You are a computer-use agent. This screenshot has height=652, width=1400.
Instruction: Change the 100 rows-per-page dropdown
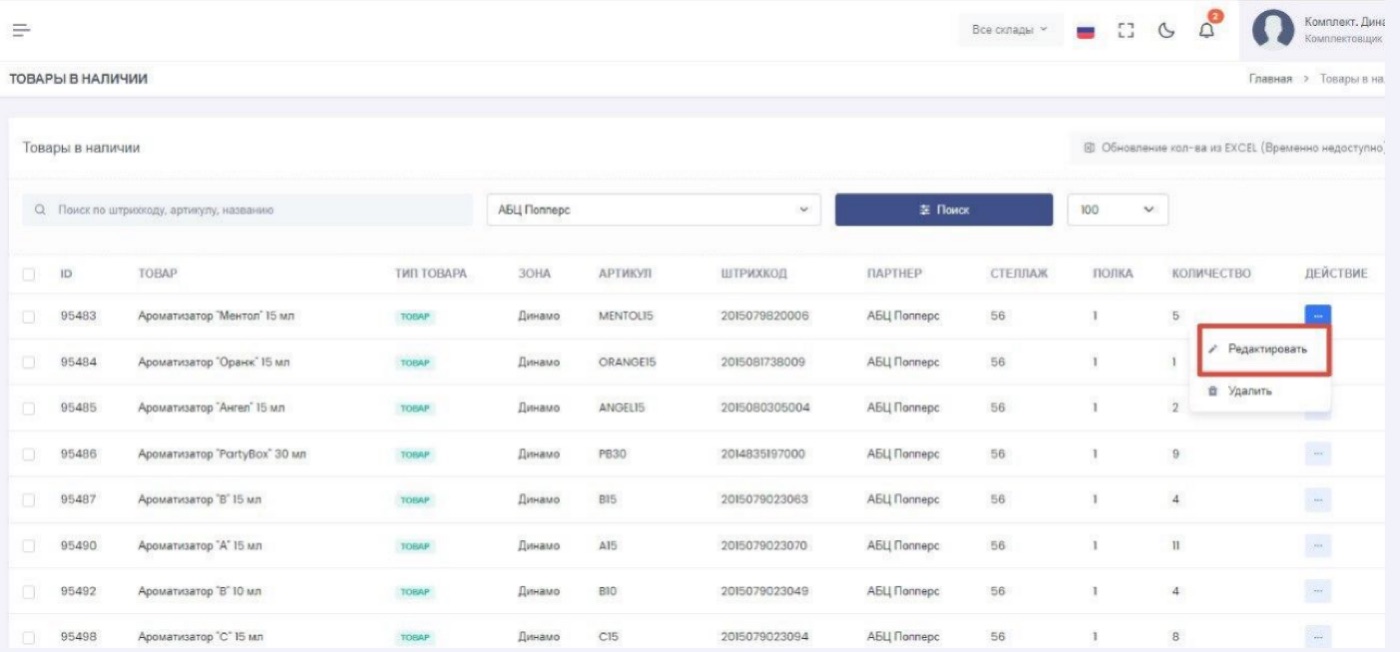(1117, 210)
